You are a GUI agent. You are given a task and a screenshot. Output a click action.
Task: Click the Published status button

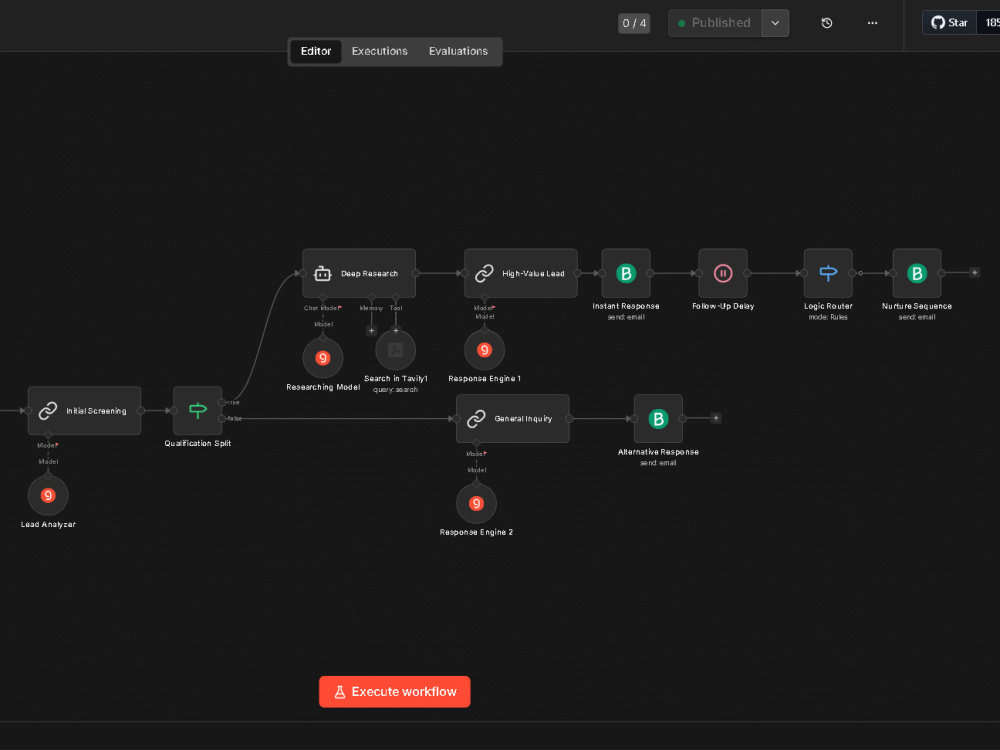714,23
